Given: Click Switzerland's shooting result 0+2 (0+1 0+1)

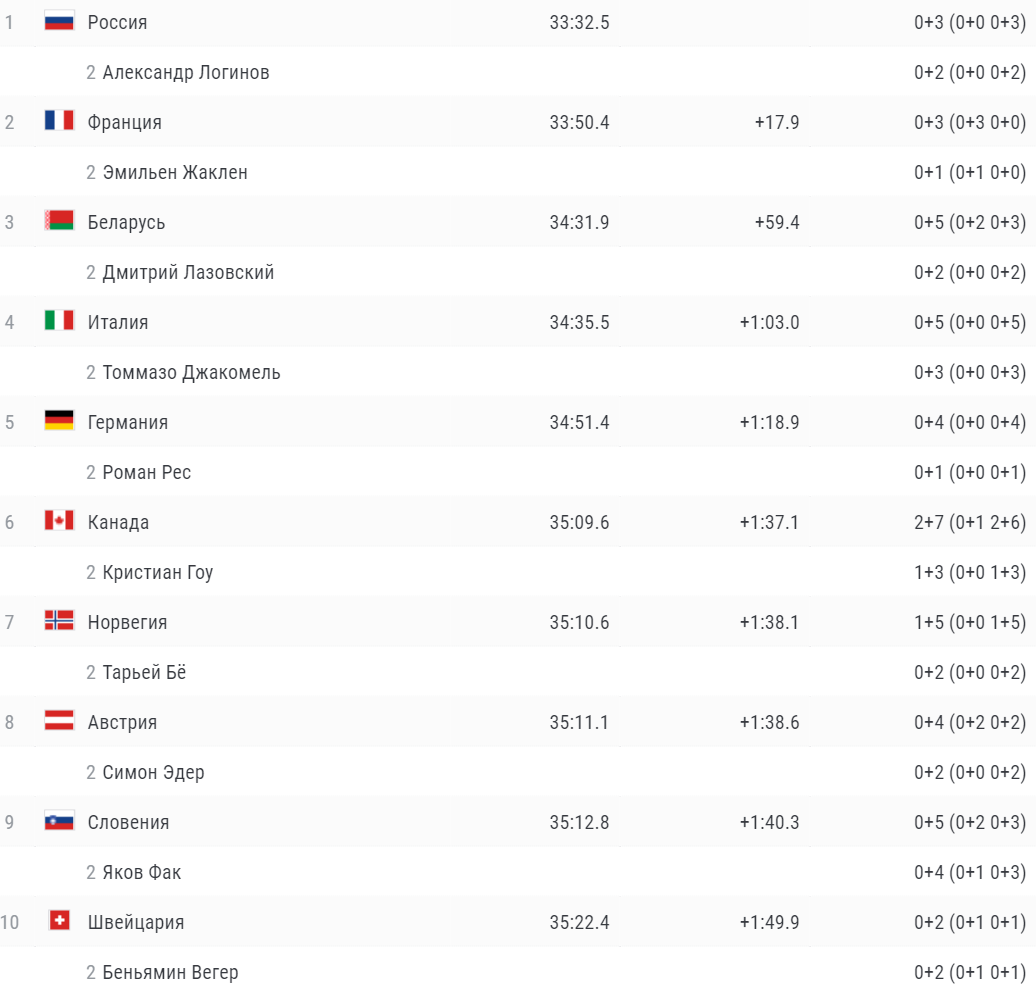Looking at the screenshot, I should pyautogui.click(x=969, y=922).
